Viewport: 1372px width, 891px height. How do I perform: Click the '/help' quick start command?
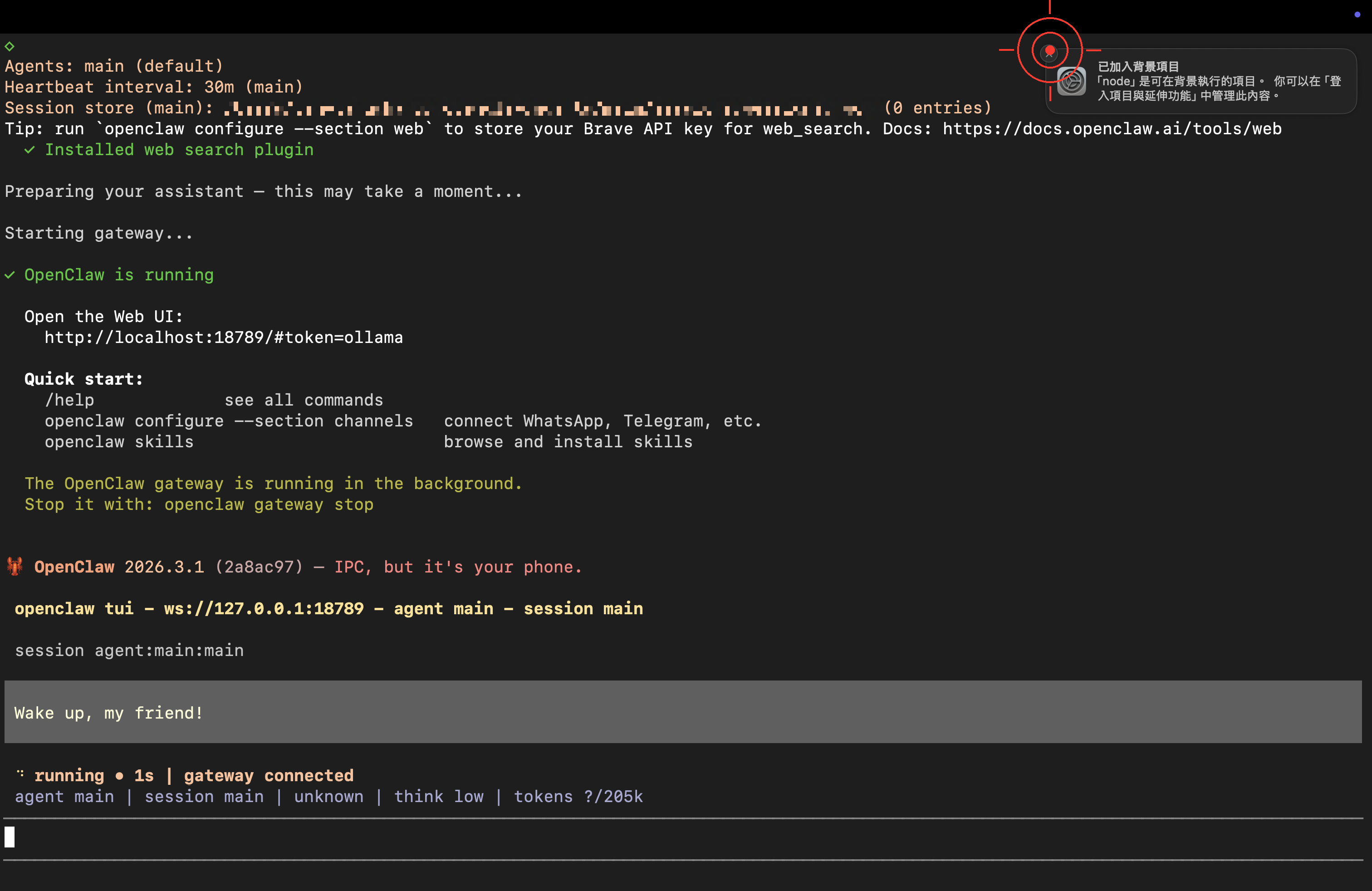point(70,400)
